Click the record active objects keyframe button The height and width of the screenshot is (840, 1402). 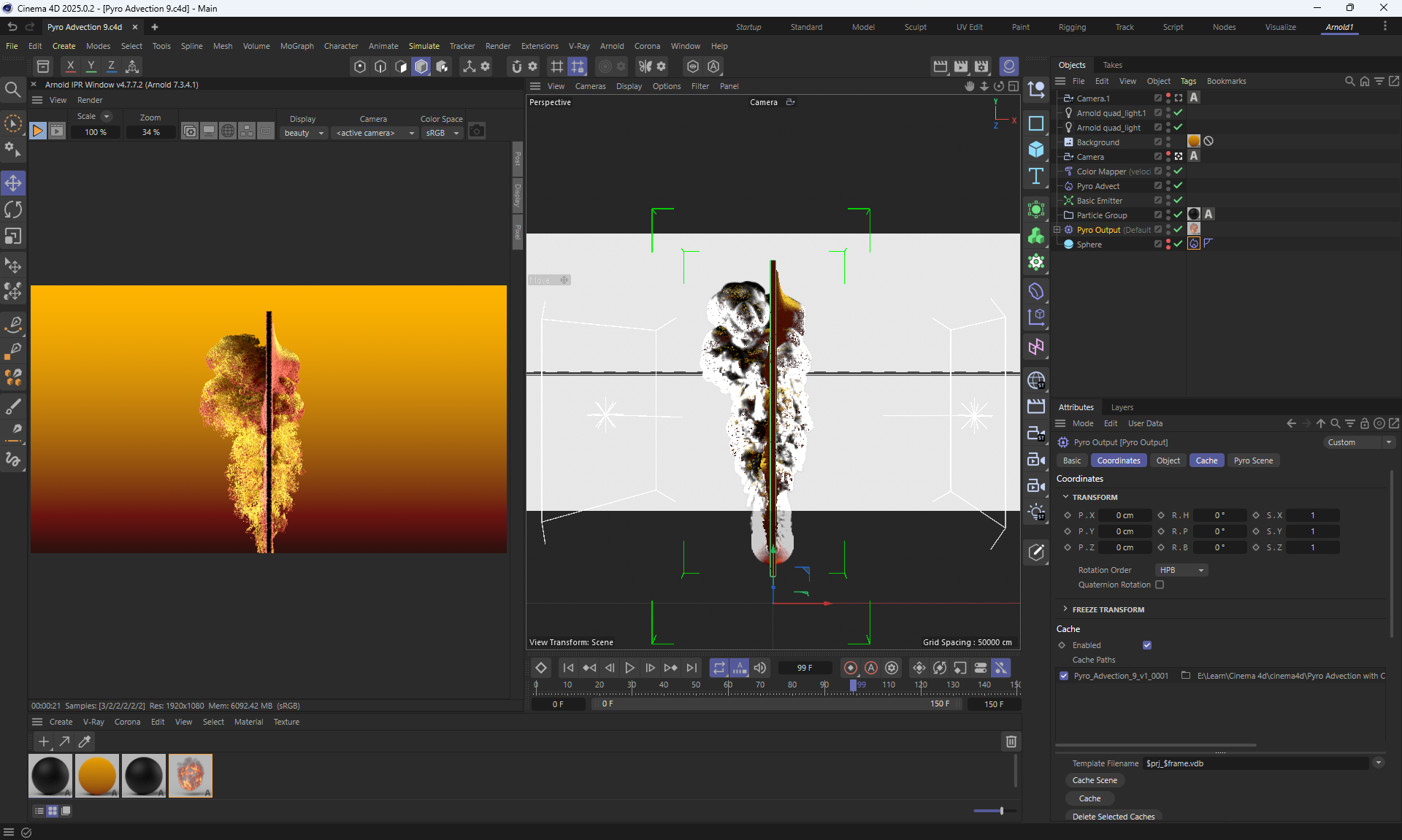pos(850,668)
